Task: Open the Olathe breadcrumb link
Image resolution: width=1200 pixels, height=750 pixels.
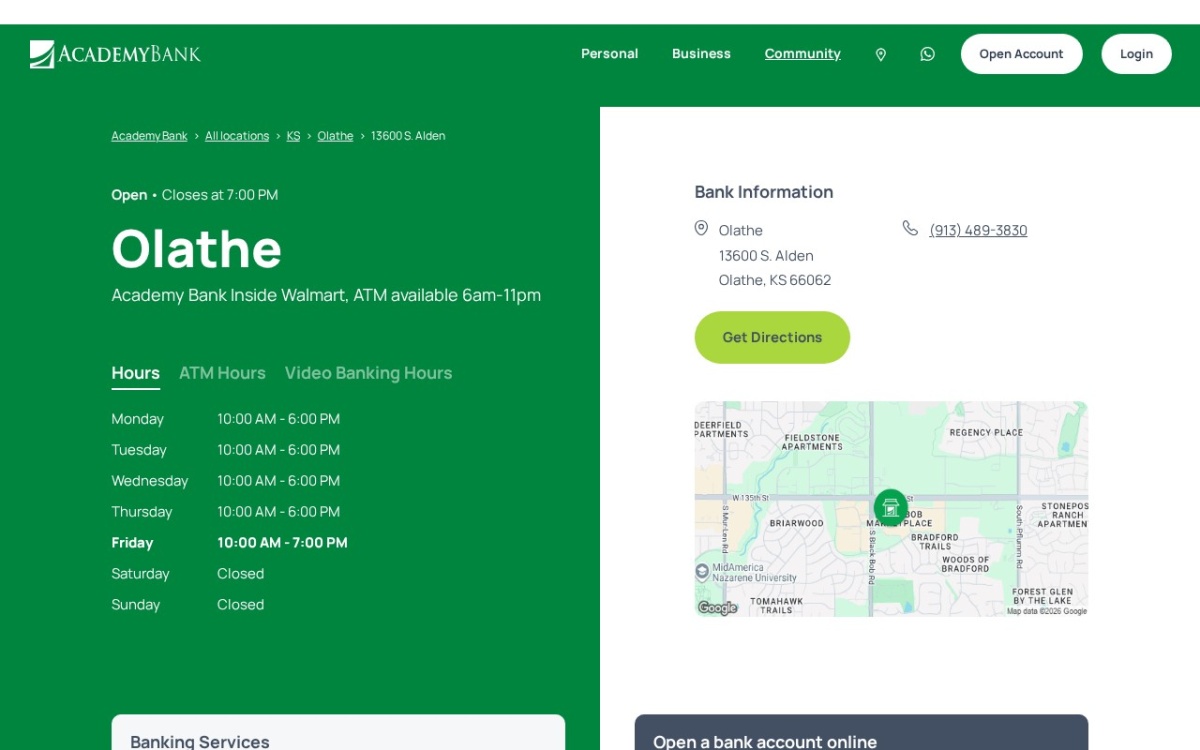Action: coord(335,136)
